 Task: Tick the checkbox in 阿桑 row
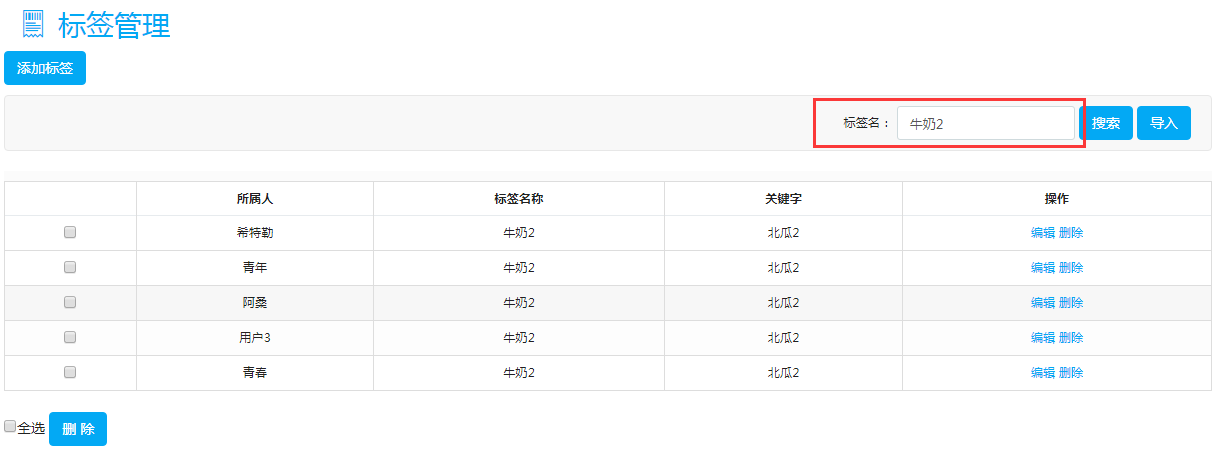pyautogui.click(x=70, y=302)
